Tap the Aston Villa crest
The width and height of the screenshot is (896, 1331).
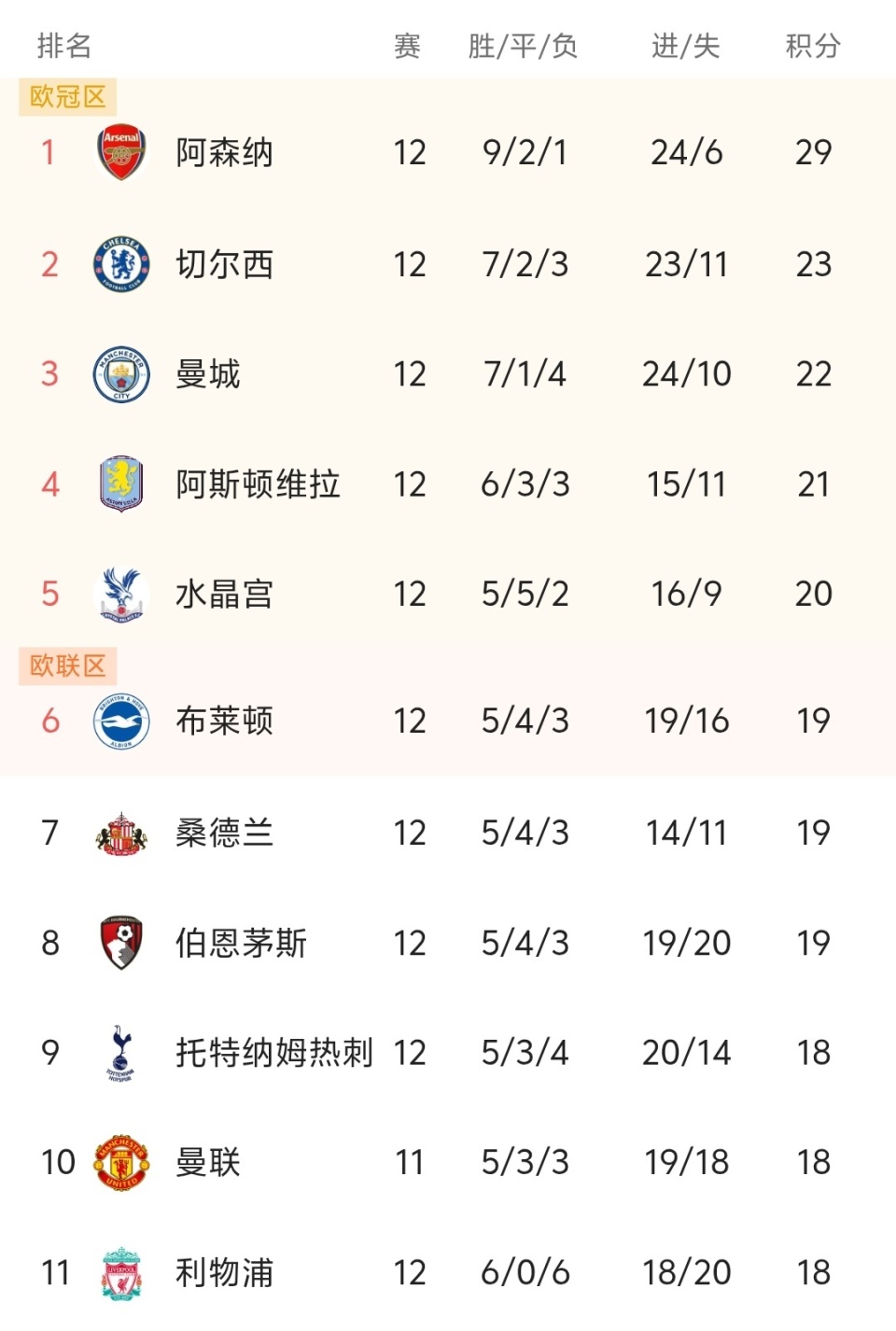[x=121, y=483]
